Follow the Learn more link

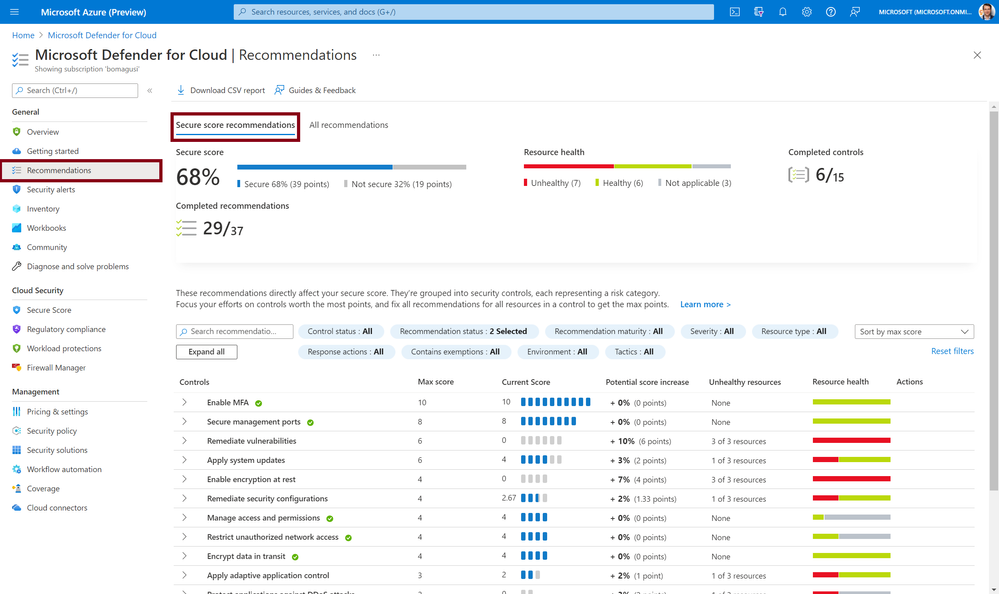[705, 305]
